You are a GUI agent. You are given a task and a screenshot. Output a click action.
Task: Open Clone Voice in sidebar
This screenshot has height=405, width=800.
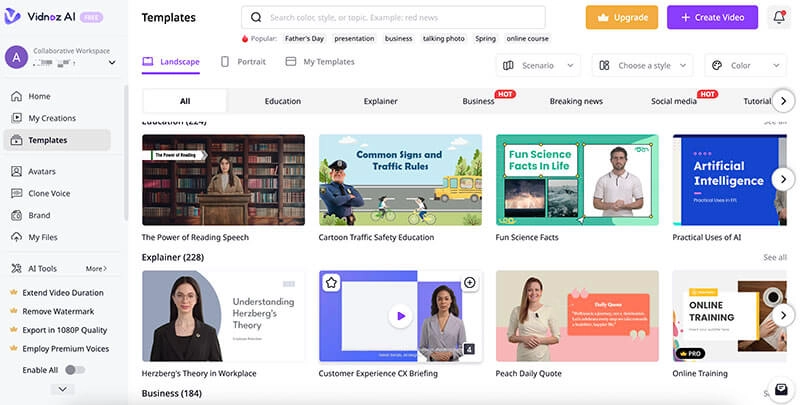(x=47, y=193)
